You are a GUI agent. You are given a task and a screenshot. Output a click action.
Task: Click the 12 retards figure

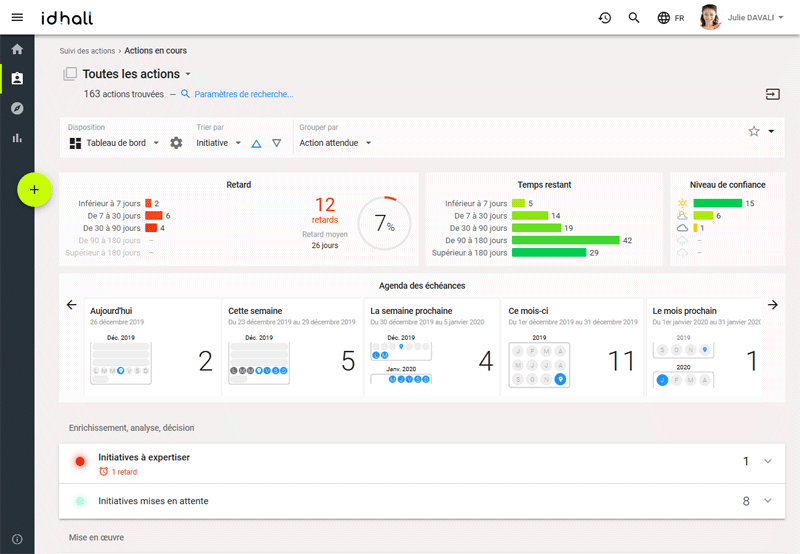click(325, 210)
